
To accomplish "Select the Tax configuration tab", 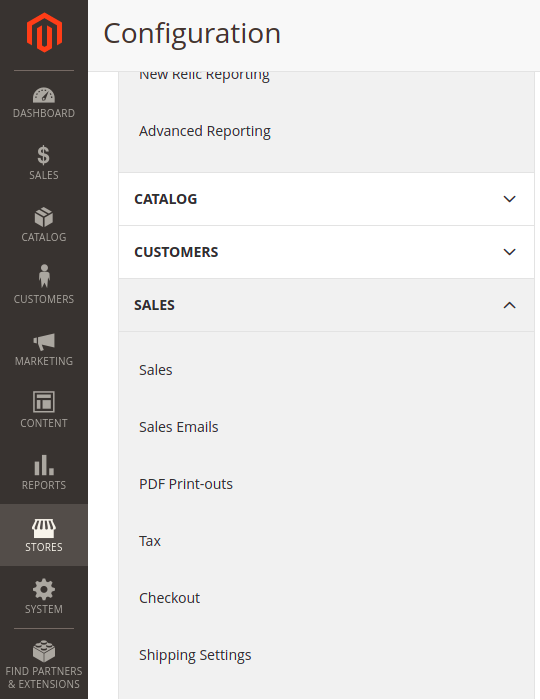I will pos(150,541).
